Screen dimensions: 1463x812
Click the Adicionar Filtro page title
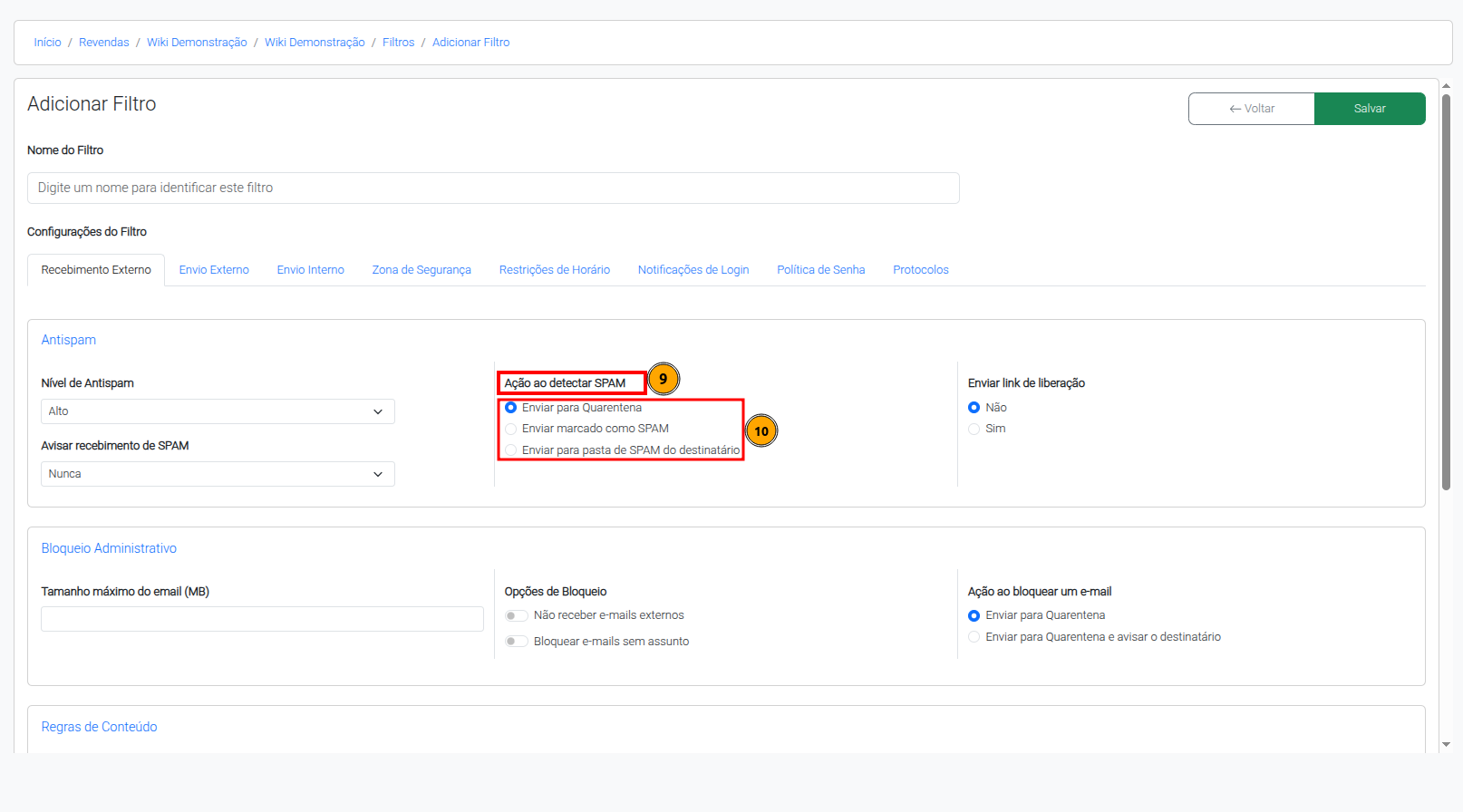tap(92, 104)
